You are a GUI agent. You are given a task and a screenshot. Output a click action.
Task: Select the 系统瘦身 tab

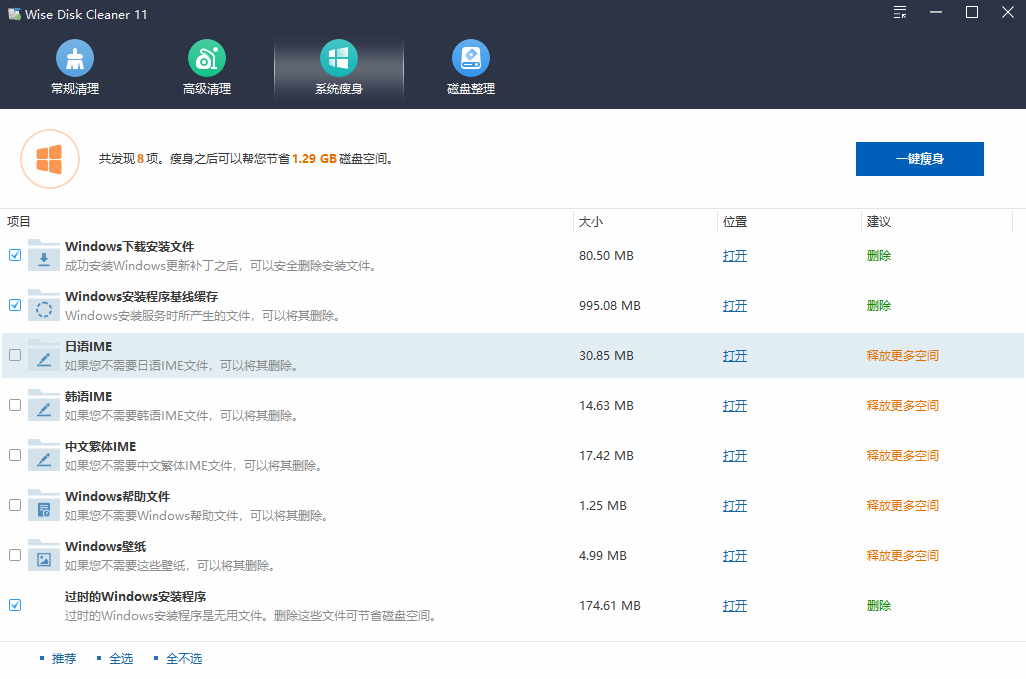click(339, 68)
